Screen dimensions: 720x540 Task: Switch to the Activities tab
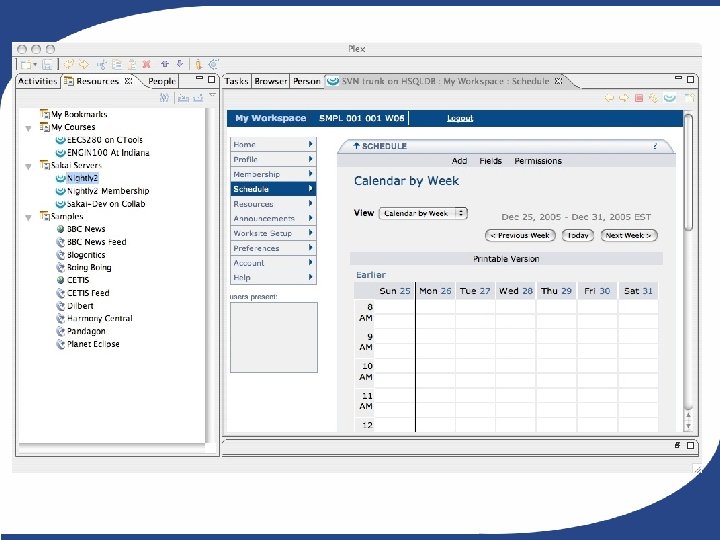point(38,81)
